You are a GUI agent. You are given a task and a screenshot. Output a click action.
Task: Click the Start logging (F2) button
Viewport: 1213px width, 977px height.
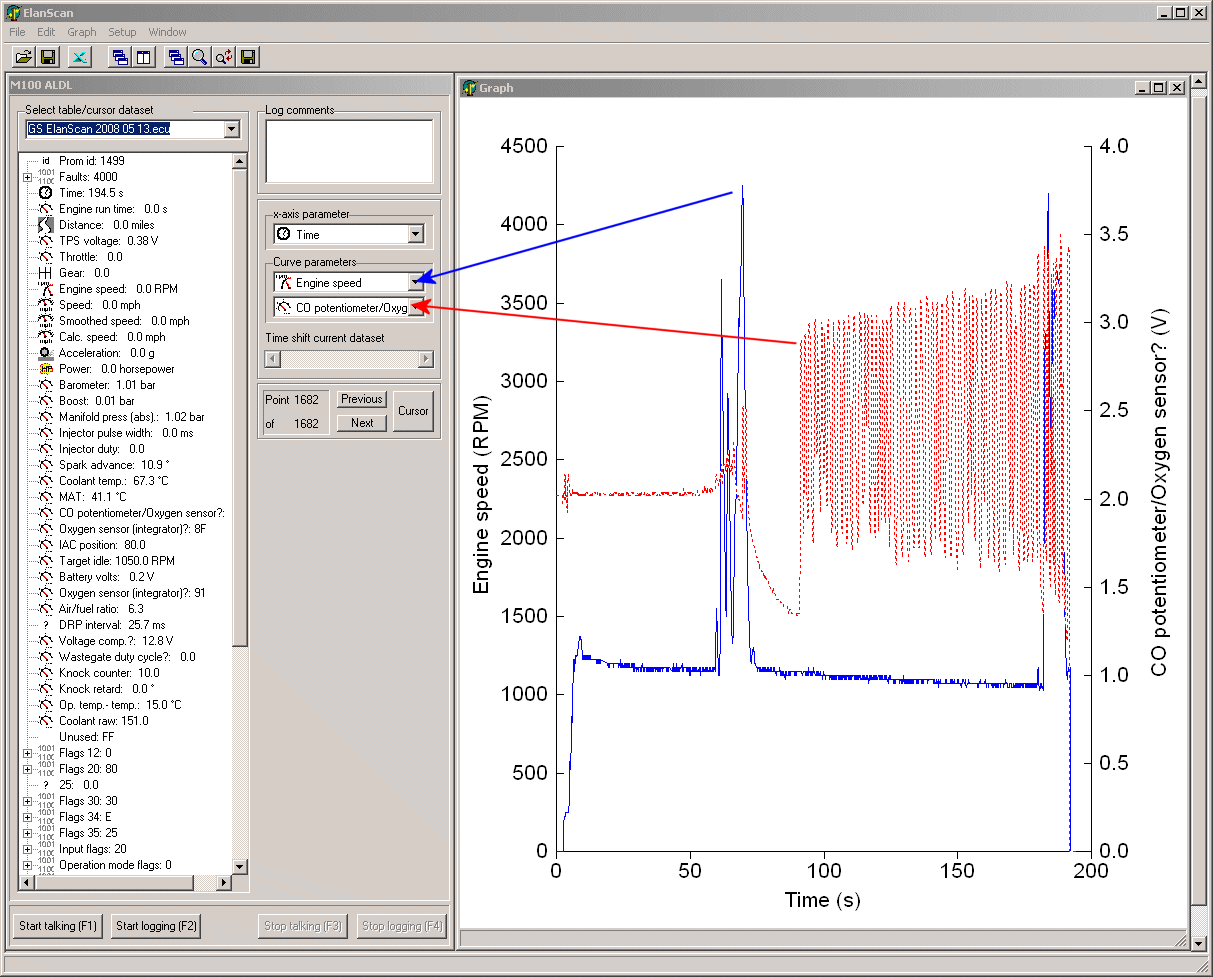[156, 926]
